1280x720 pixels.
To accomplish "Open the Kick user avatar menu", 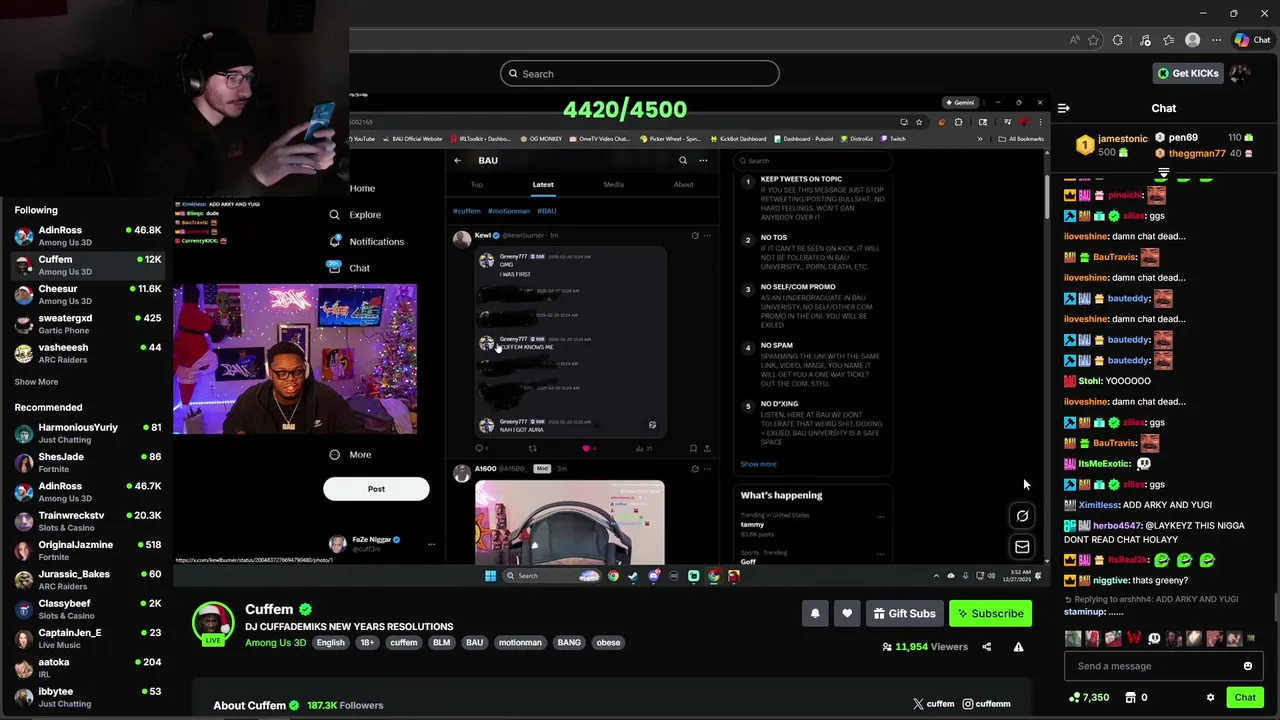I will point(1240,73).
